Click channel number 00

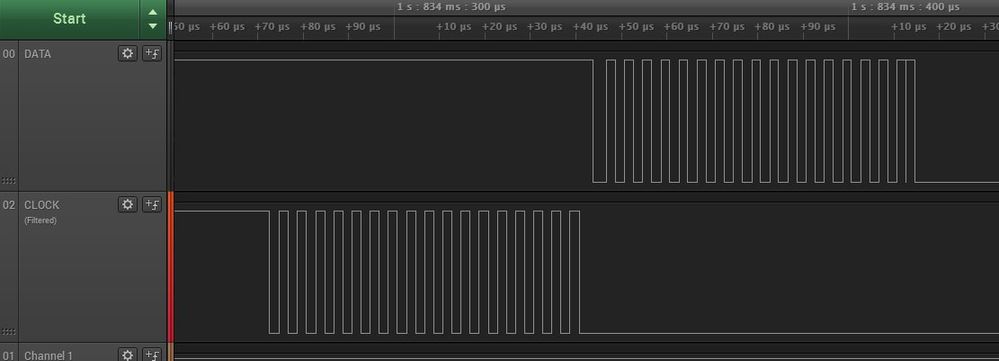pyautogui.click(x=9, y=54)
